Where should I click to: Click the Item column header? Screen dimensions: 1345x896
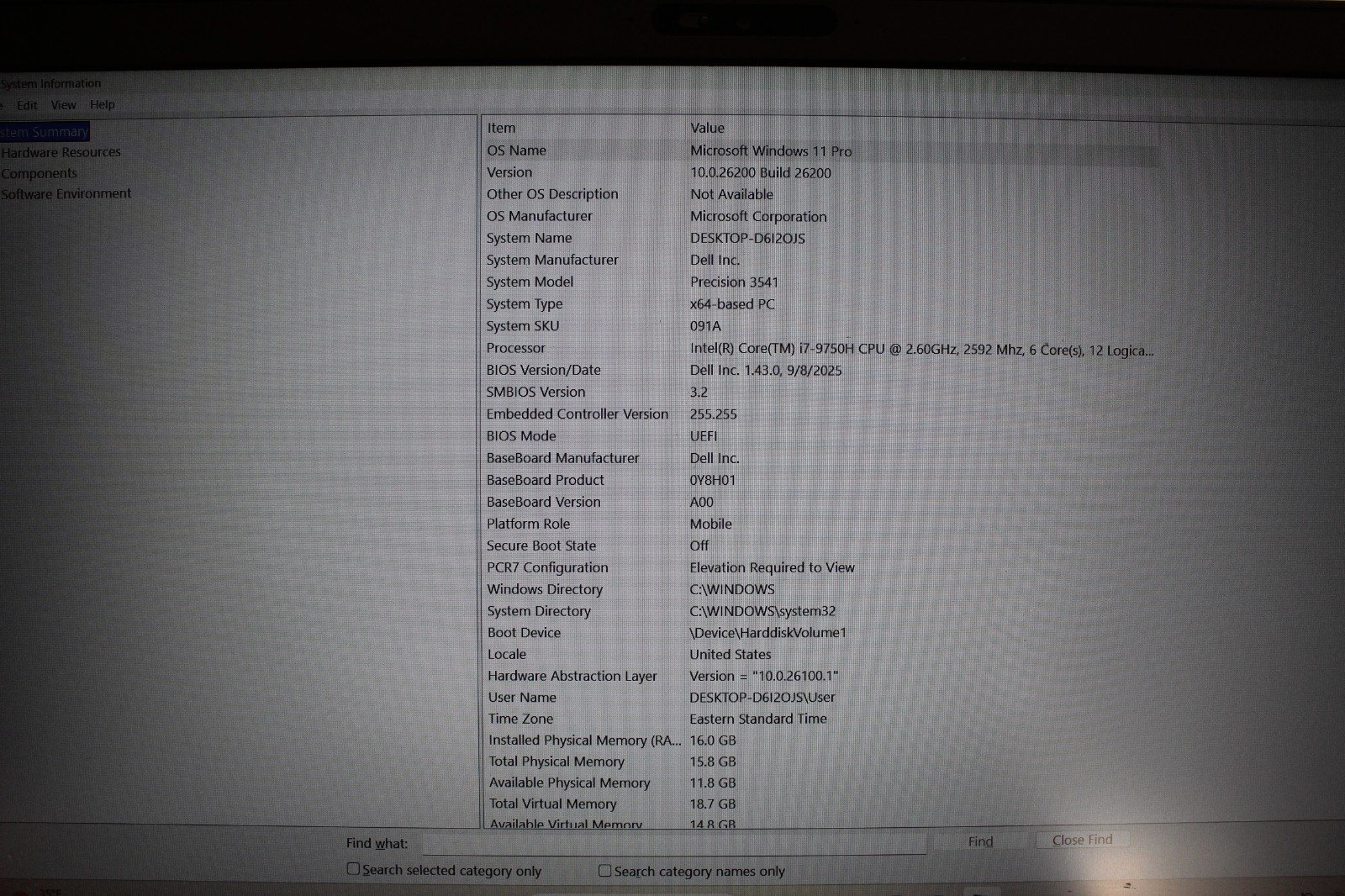tap(501, 128)
